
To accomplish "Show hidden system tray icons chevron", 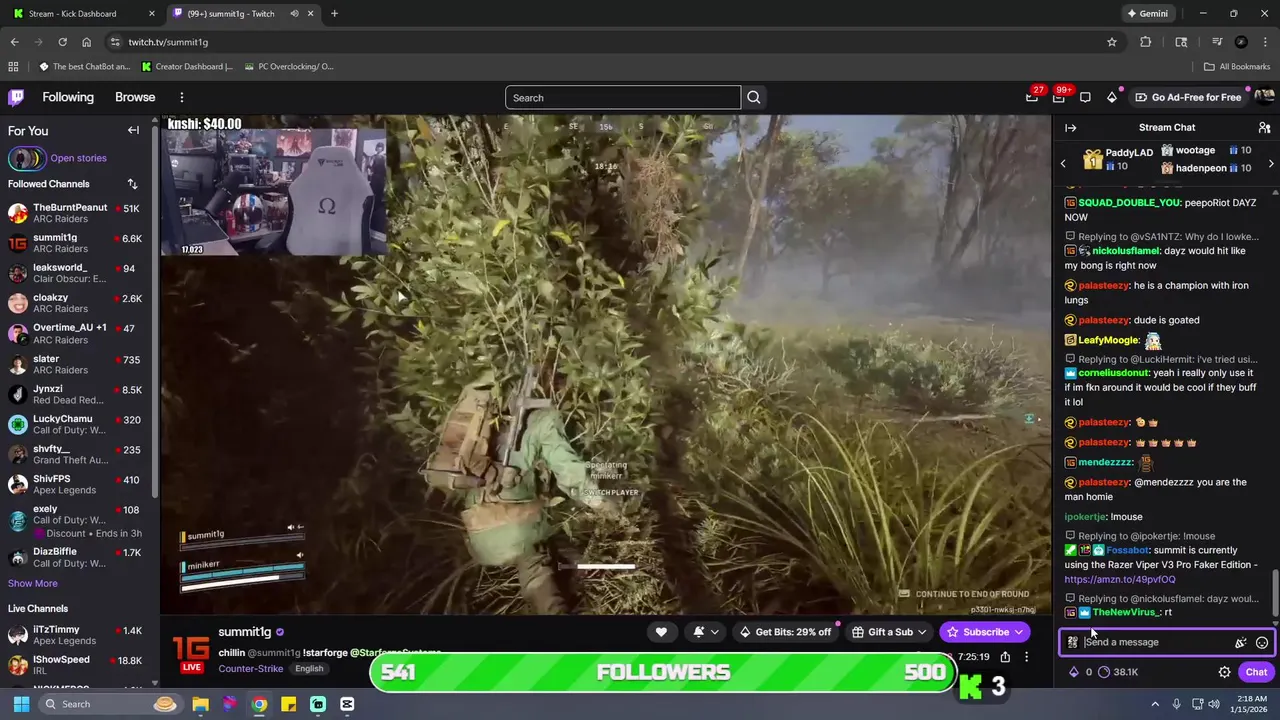I will pos(1157,704).
